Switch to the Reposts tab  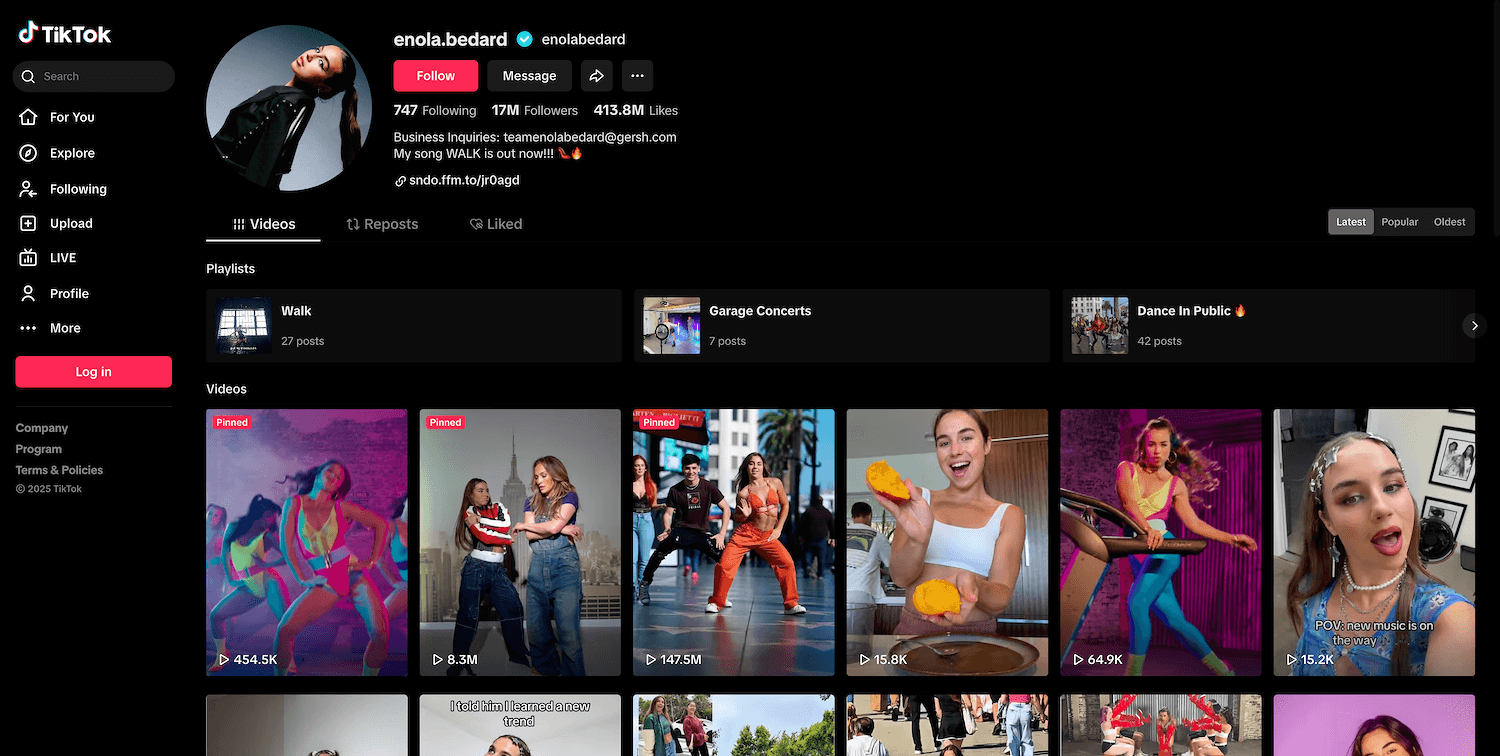(x=382, y=224)
